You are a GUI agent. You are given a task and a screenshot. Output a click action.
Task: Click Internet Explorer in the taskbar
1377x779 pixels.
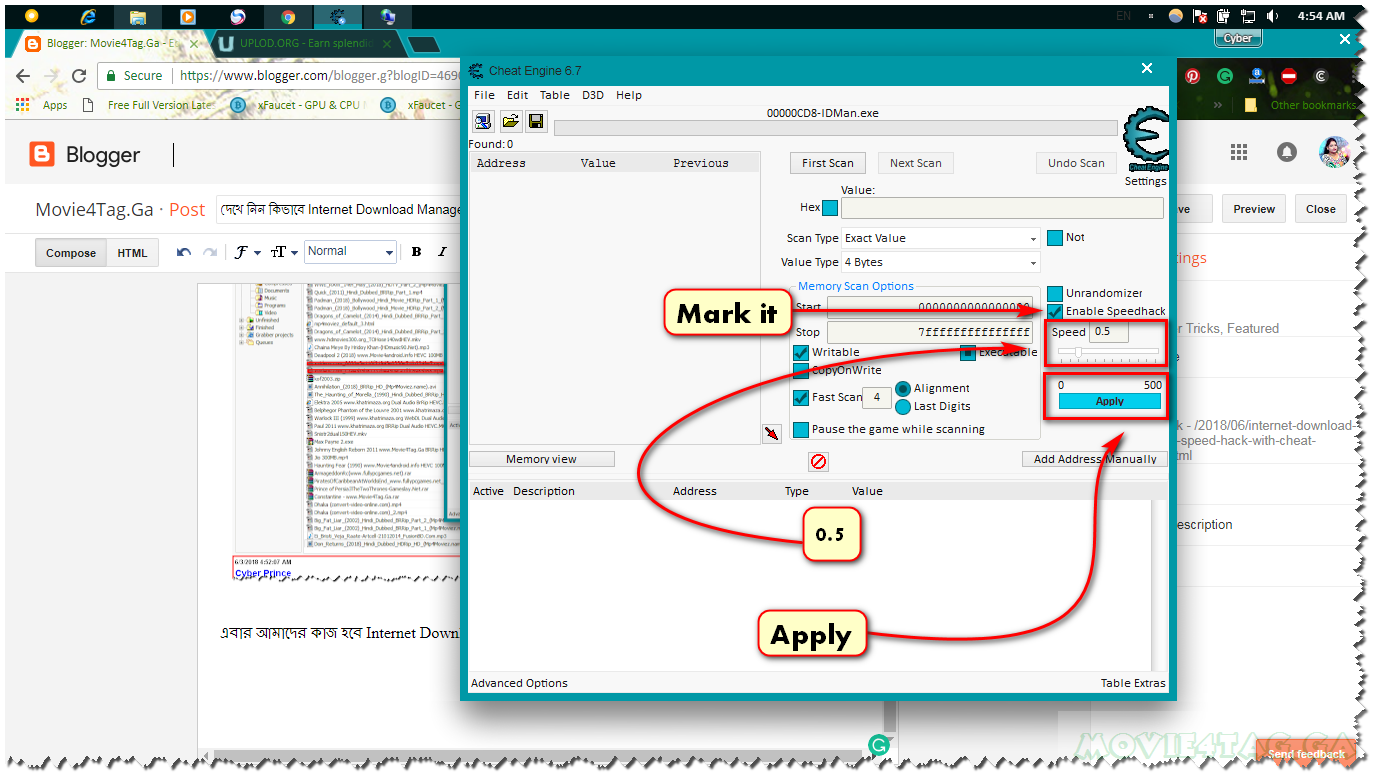(89, 17)
